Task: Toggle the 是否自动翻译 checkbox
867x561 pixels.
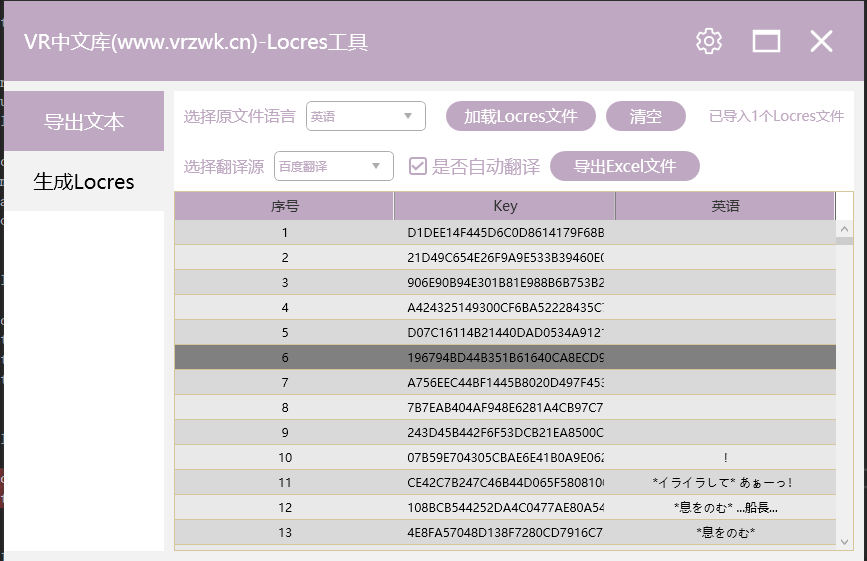Action: 418,166
